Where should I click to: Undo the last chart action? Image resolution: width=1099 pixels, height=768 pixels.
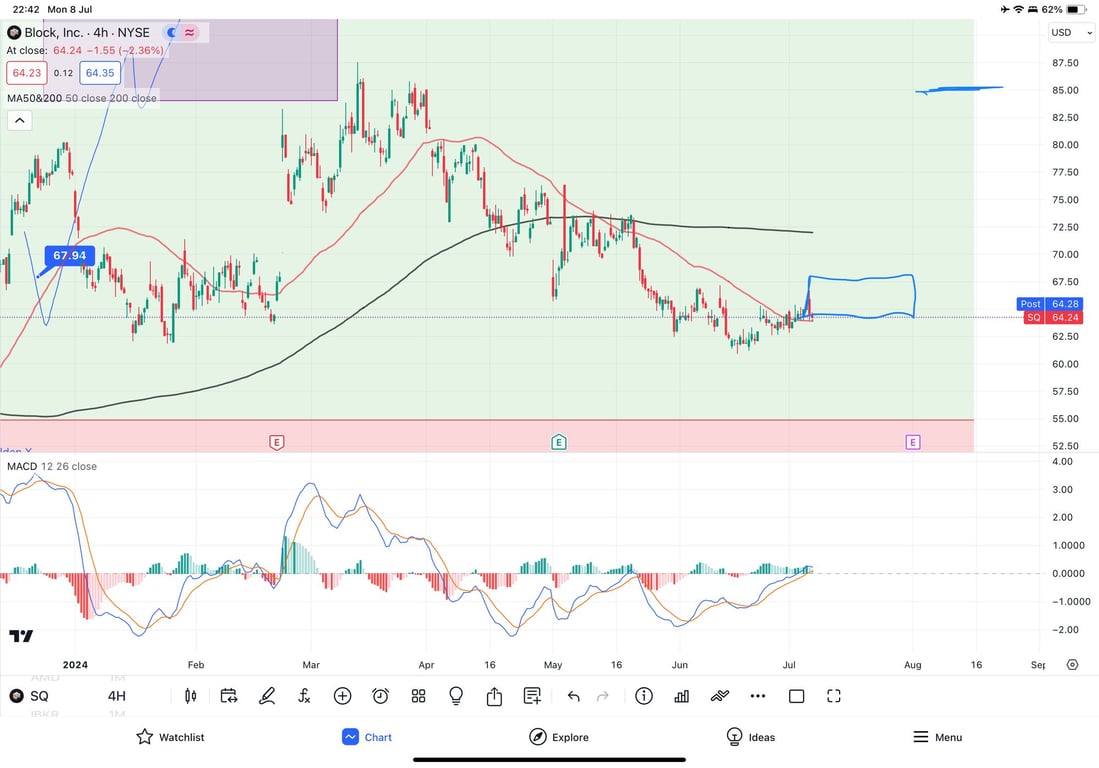click(573, 696)
